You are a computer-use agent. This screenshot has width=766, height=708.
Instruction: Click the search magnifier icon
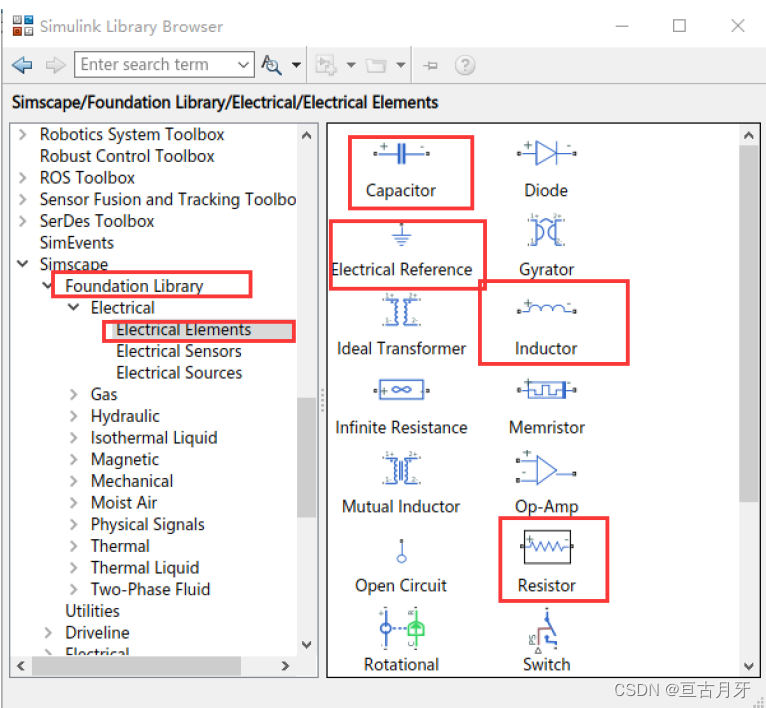tap(271, 64)
